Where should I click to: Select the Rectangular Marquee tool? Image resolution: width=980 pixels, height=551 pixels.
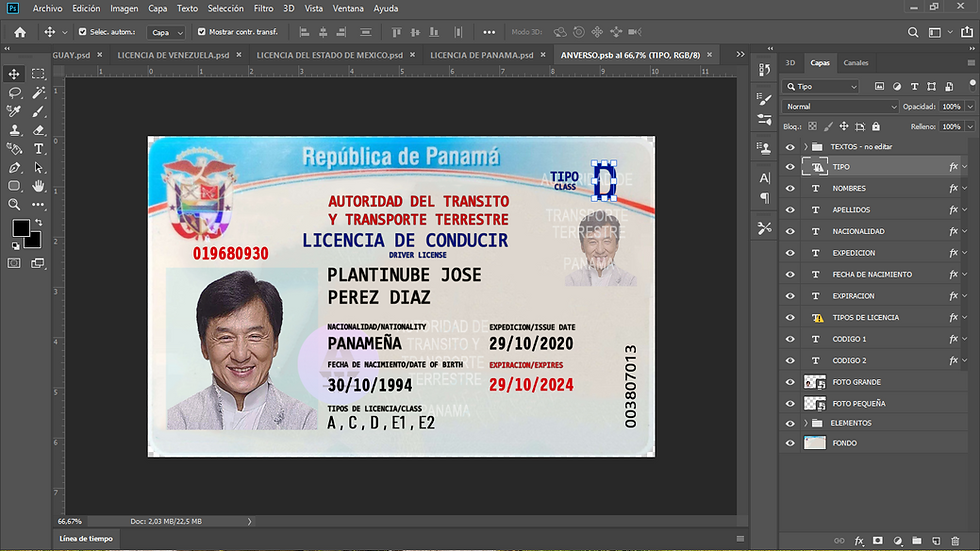tap(38, 74)
